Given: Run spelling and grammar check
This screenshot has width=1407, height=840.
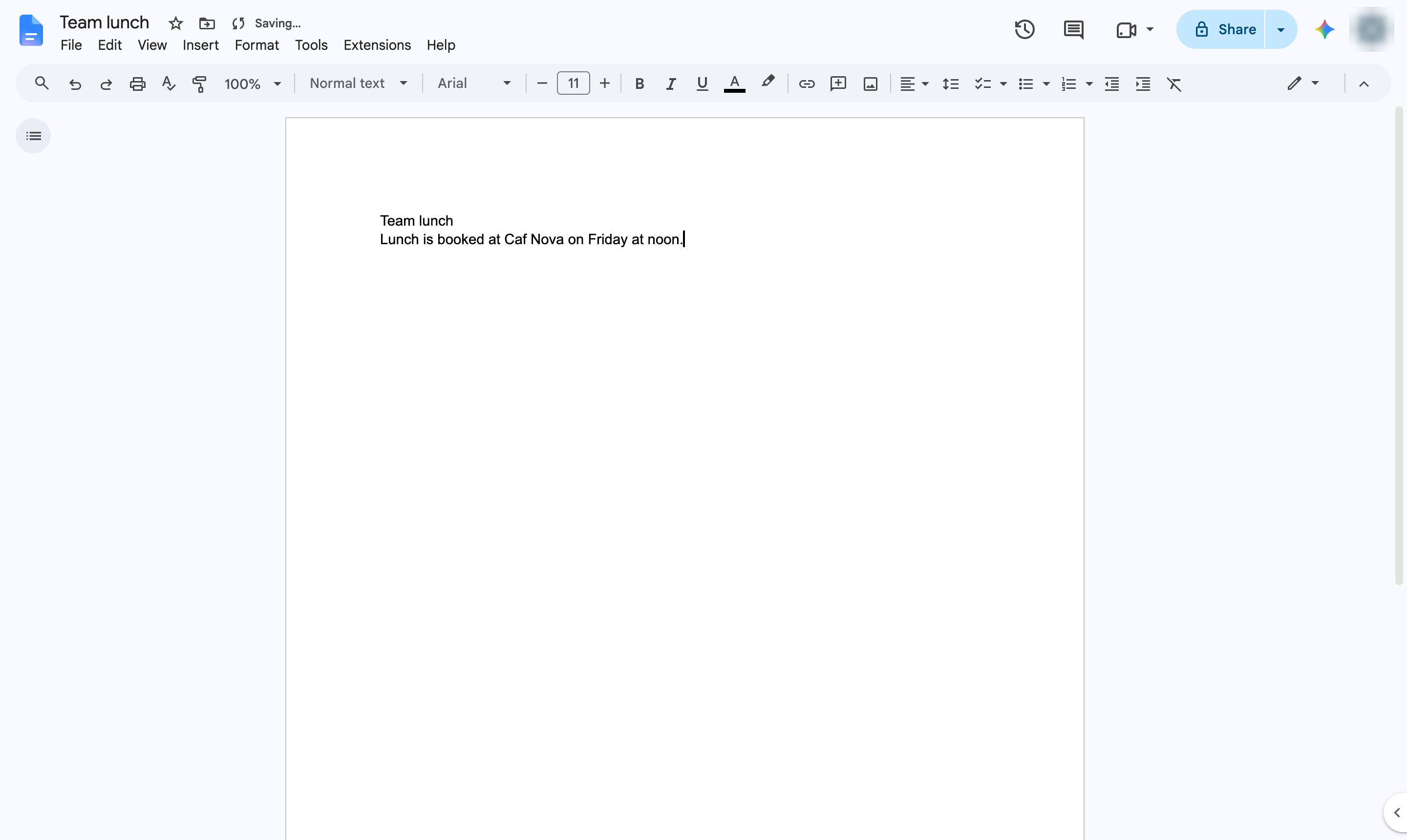Looking at the screenshot, I should point(168,84).
